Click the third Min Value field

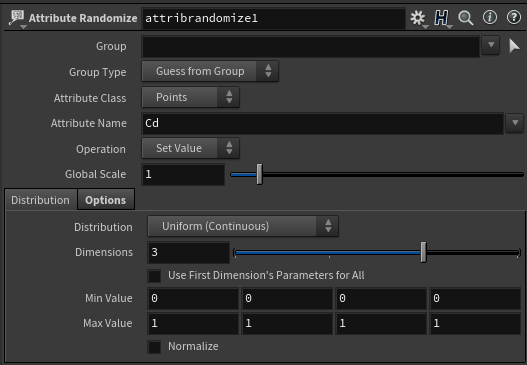[381, 298]
